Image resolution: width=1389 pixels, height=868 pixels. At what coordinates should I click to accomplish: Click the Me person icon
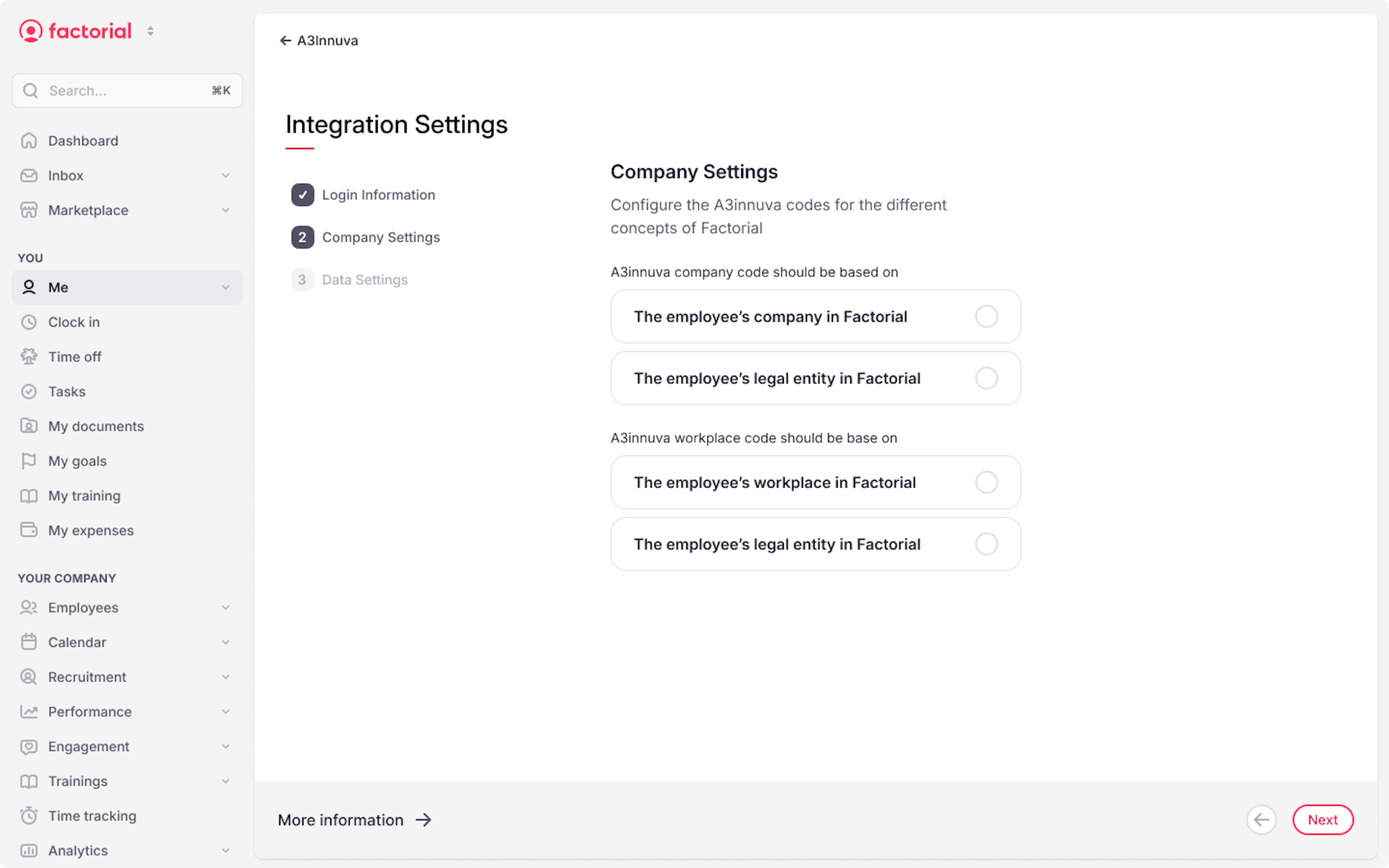click(29, 287)
